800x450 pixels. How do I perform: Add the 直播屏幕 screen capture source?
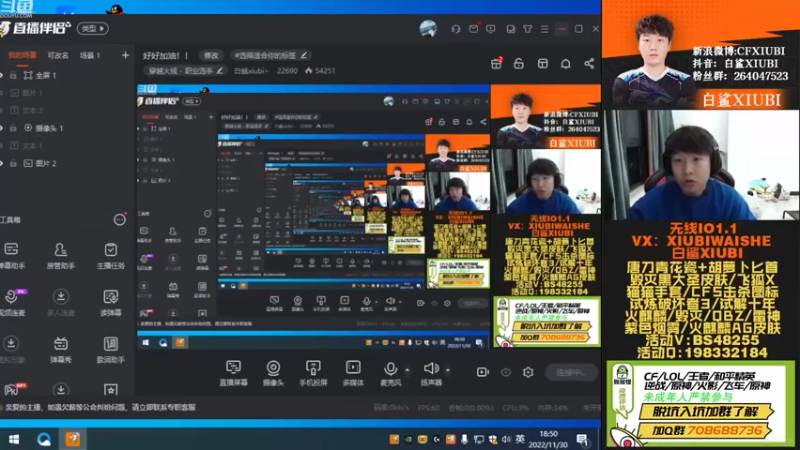click(233, 373)
